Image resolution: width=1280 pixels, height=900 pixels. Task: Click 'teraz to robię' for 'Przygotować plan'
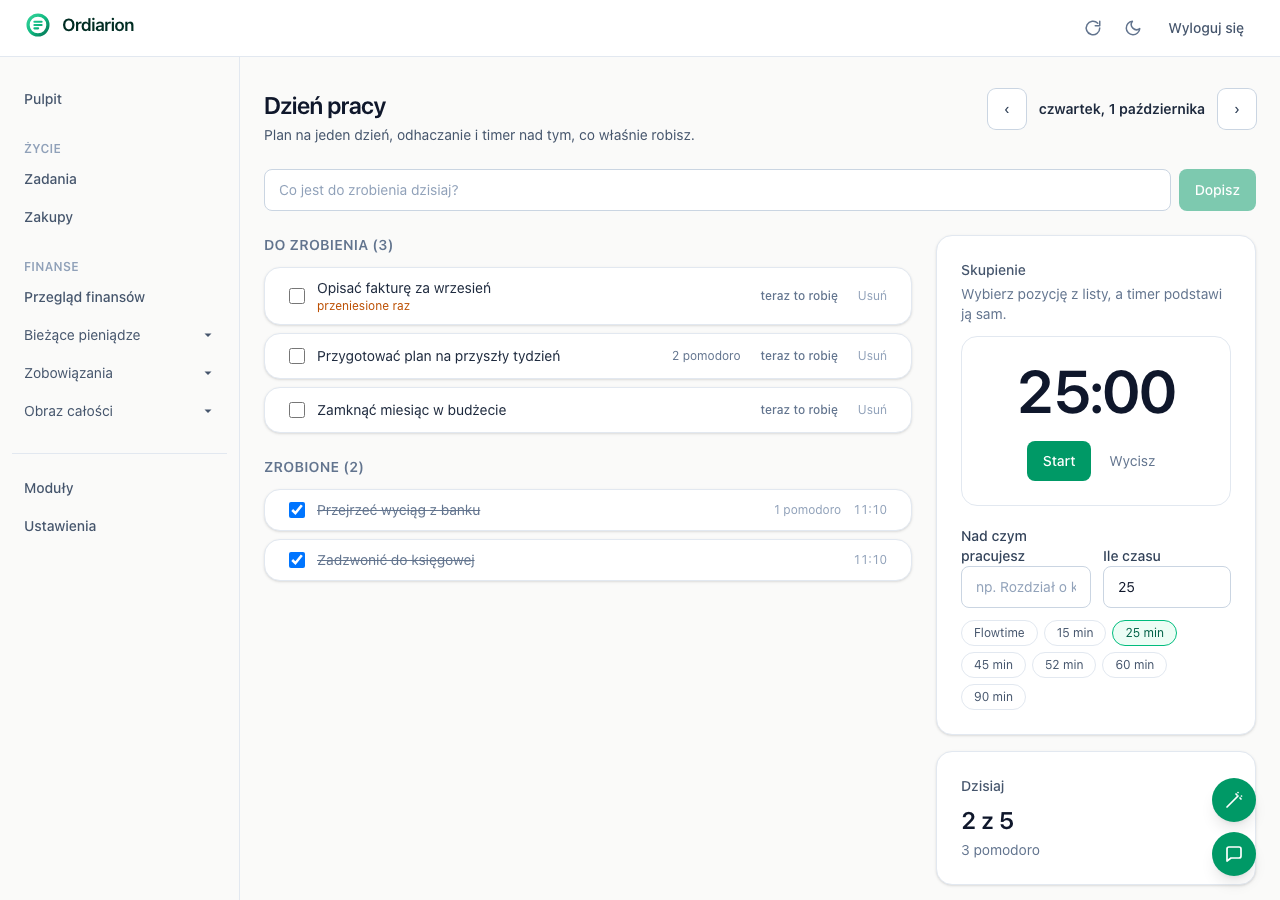[x=799, y=356]
